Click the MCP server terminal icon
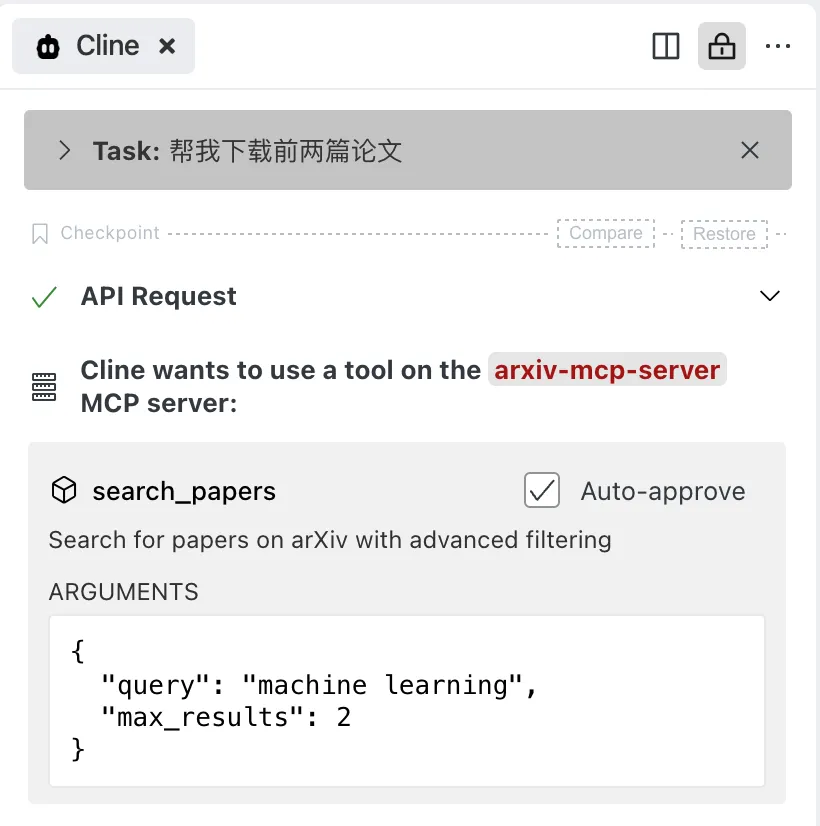 click(x=44, y=385)
